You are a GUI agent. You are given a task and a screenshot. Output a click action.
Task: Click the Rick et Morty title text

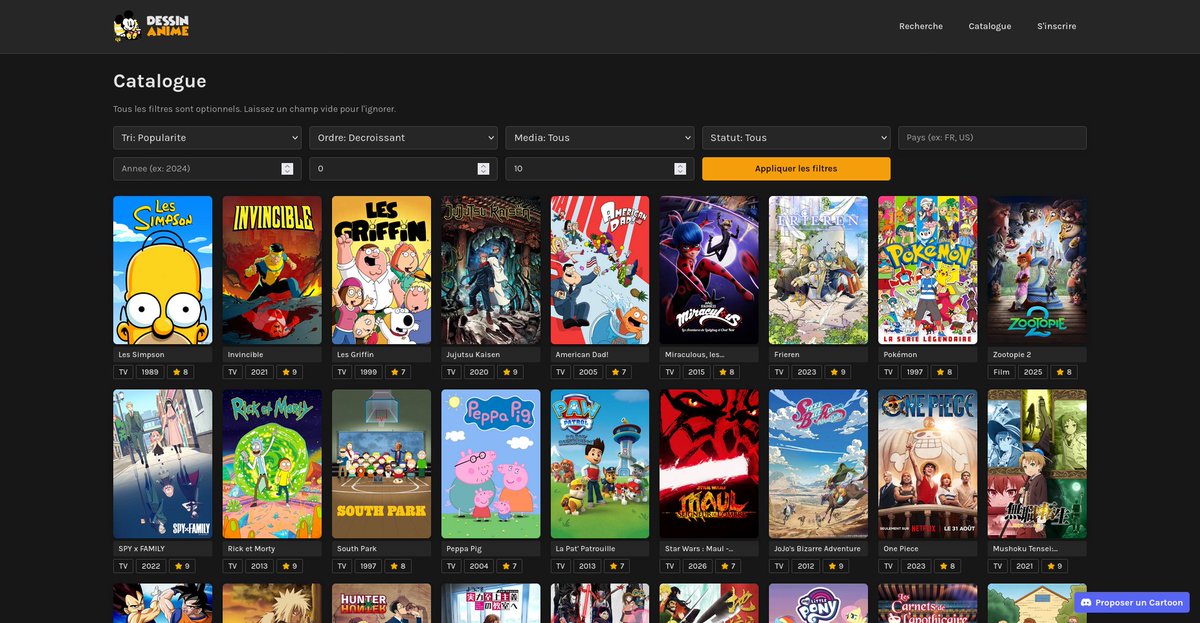[x=253, y=548]
